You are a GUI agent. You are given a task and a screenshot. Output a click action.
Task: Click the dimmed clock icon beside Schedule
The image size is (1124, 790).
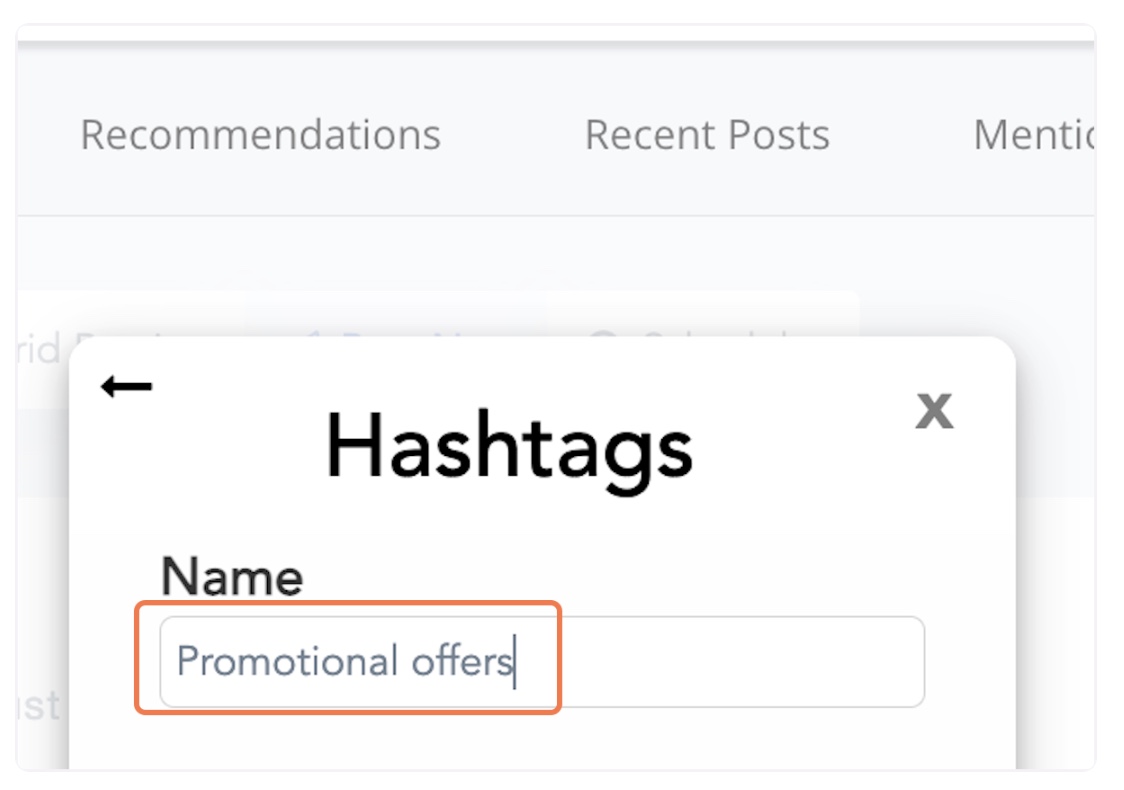604,340
